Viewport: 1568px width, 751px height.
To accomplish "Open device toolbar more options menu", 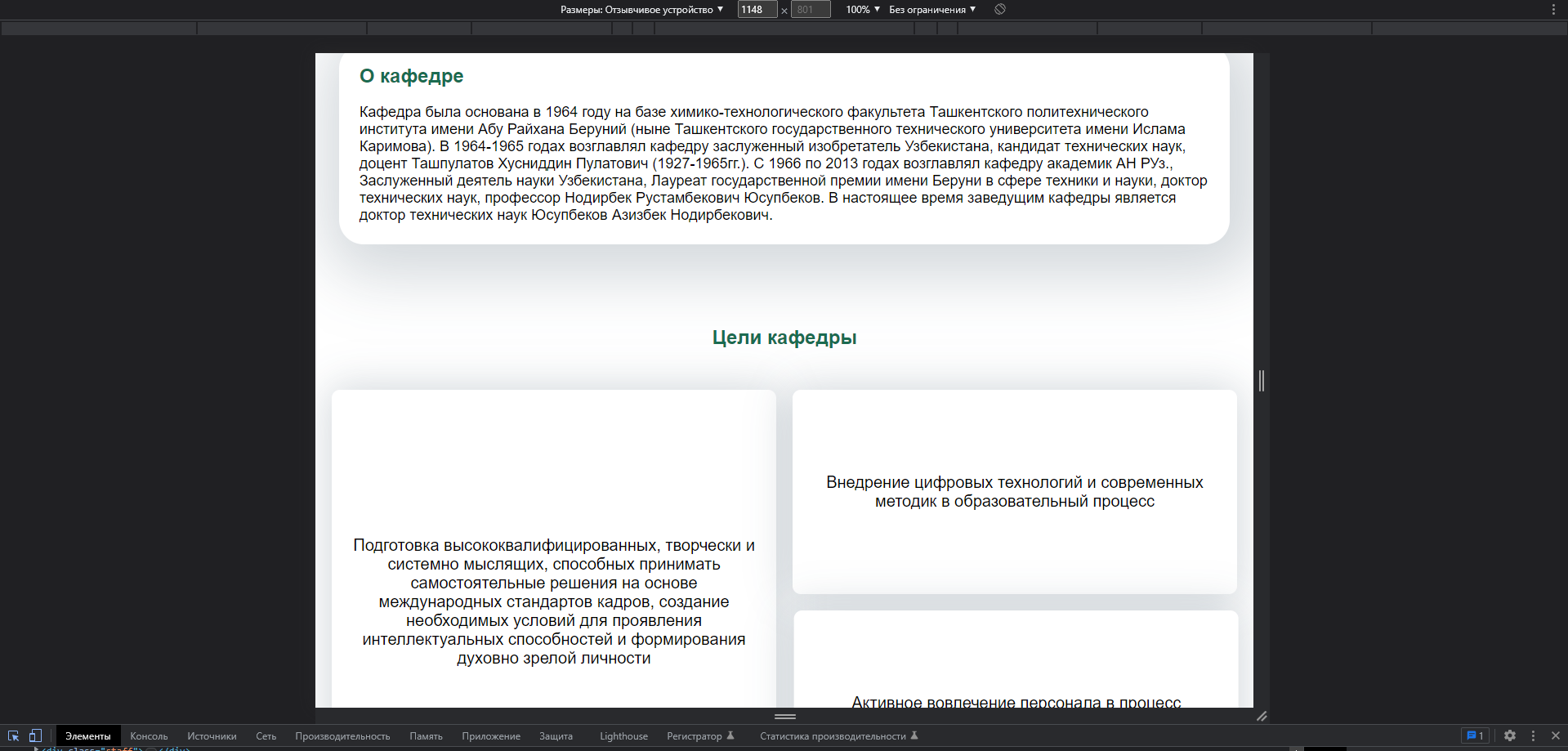I will click(1553, 10).
